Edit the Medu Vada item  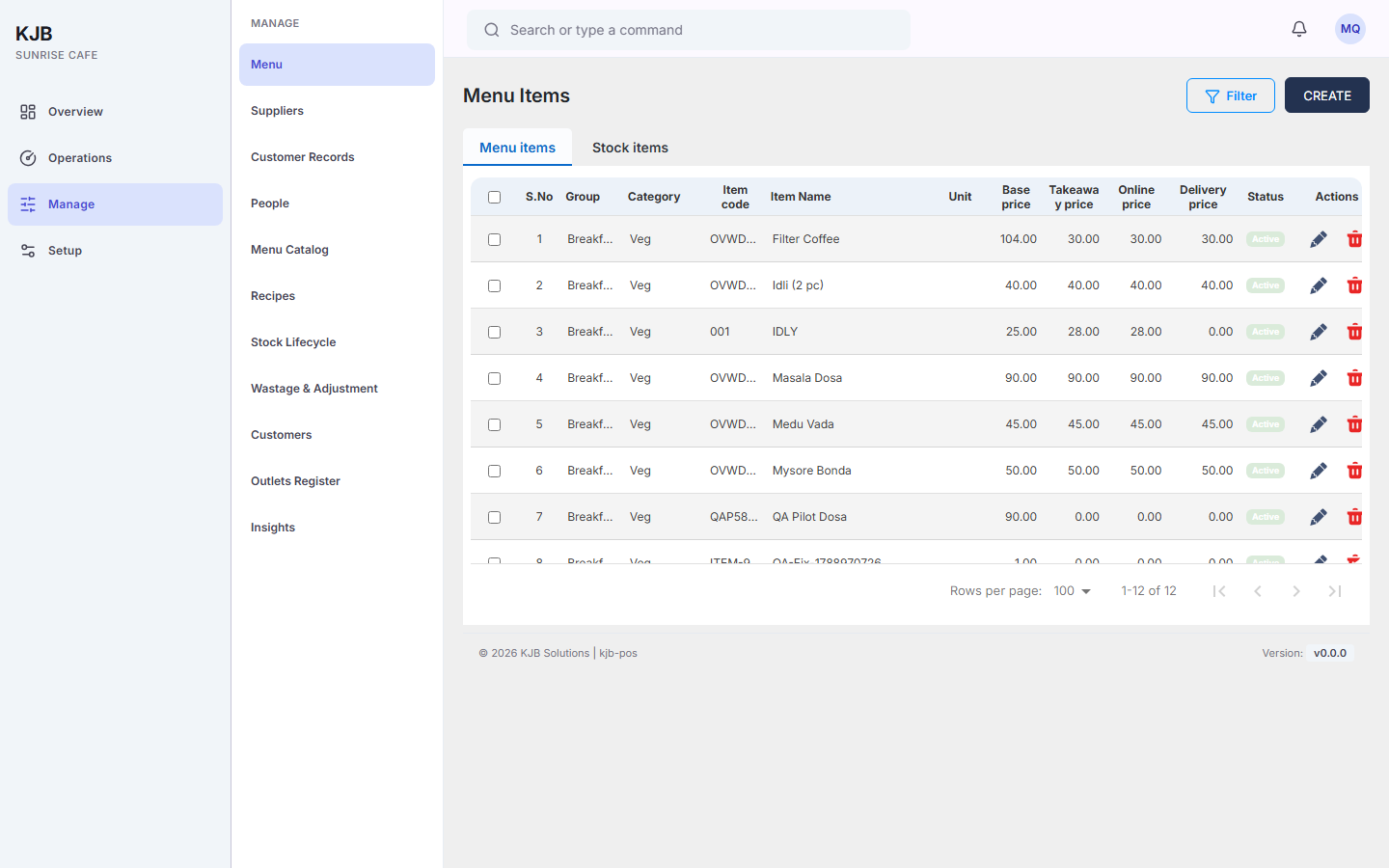click(x=1319, y=424)
